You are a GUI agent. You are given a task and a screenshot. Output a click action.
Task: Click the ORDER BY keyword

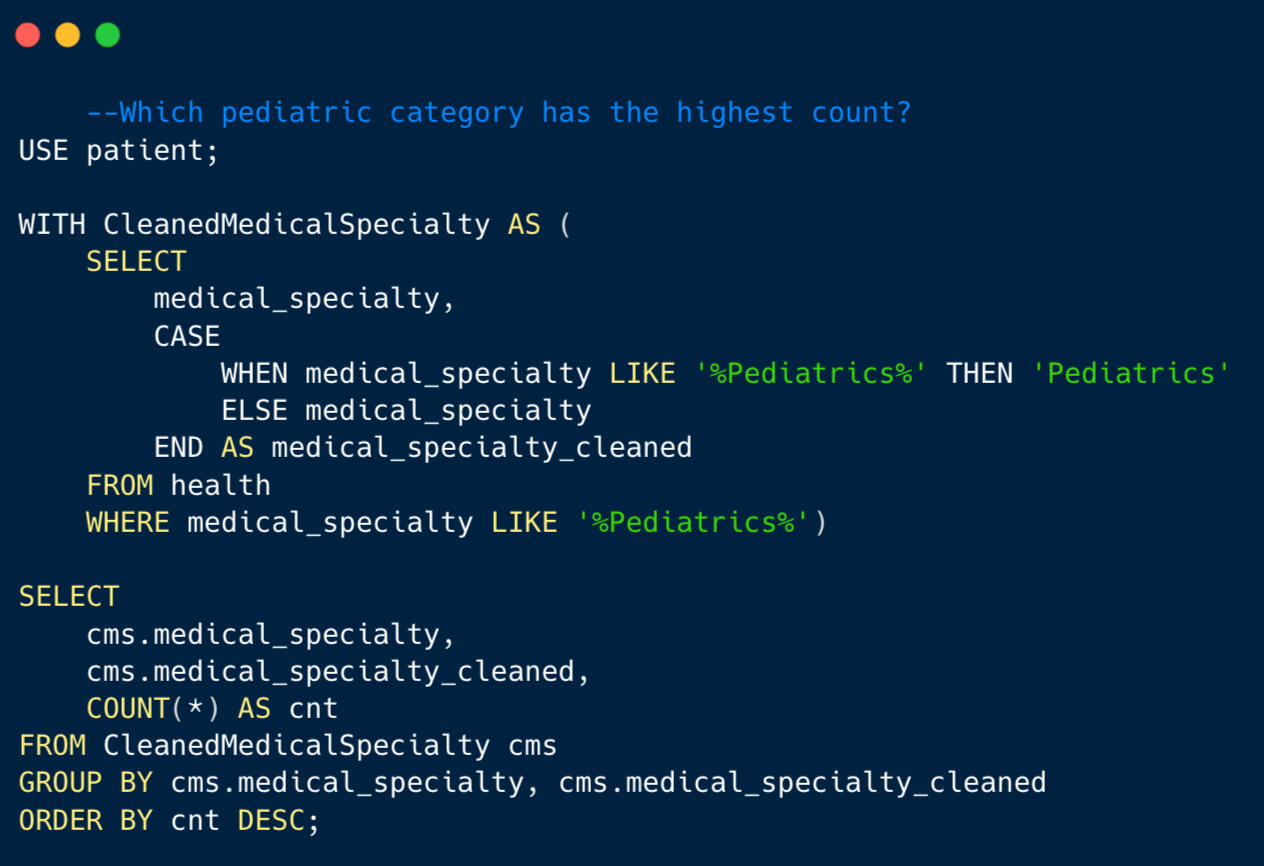(x=86, y=820)
